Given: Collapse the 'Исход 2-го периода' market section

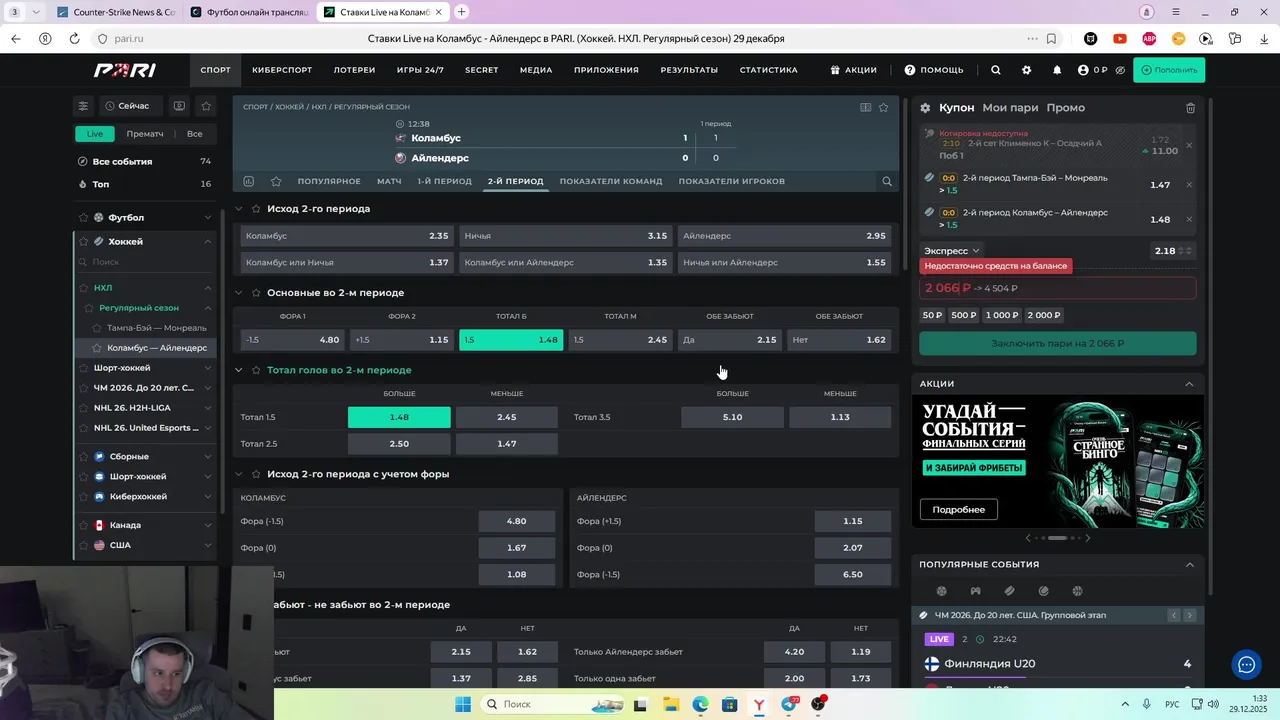Looking at the screenshot, I should [x=239, y=209].
